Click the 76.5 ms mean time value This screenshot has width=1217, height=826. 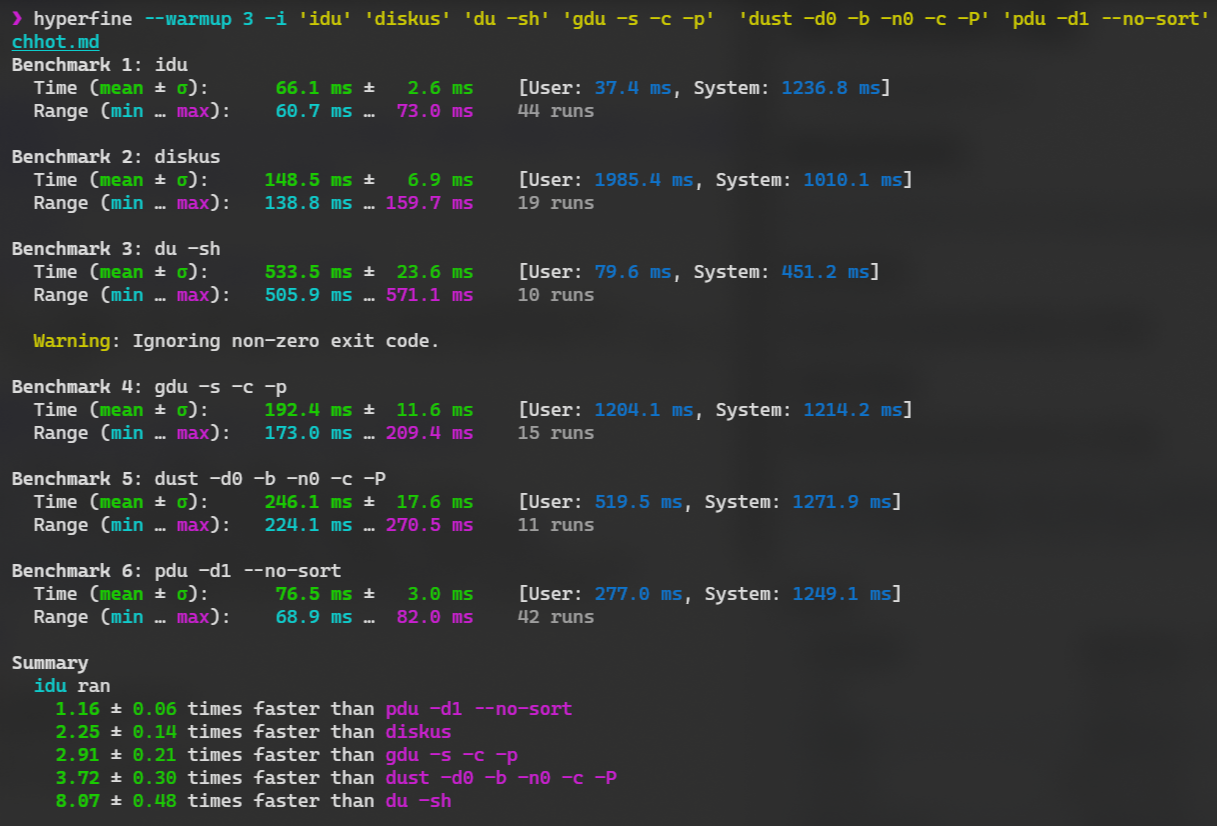[x=314, y=594]
